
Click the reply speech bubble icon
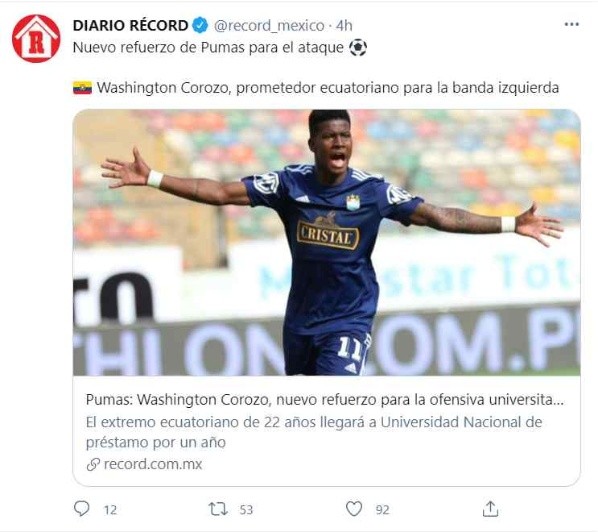coord(81,509)
